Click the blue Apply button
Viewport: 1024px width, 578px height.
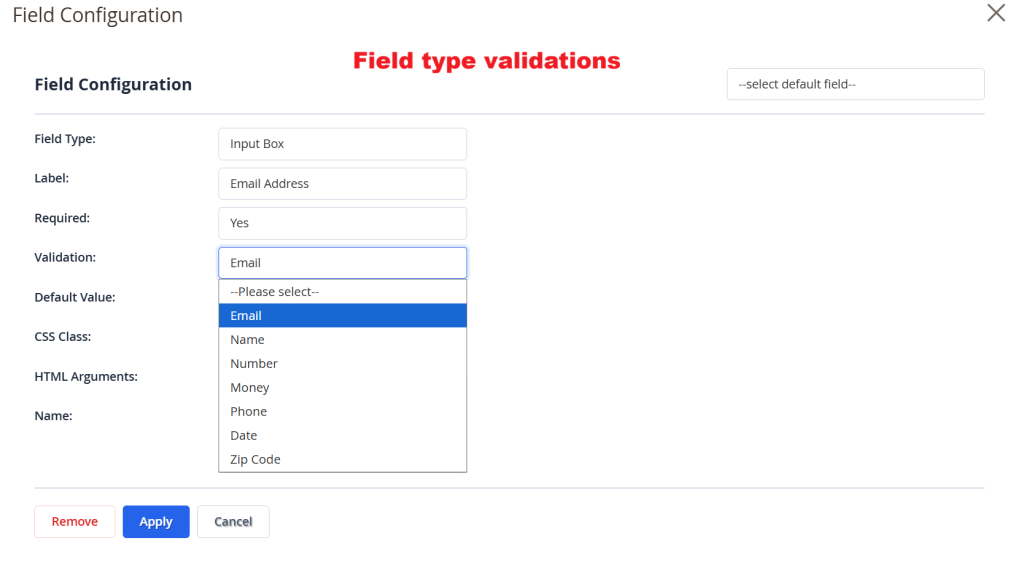pyautogui.click(x=156, y=522)
